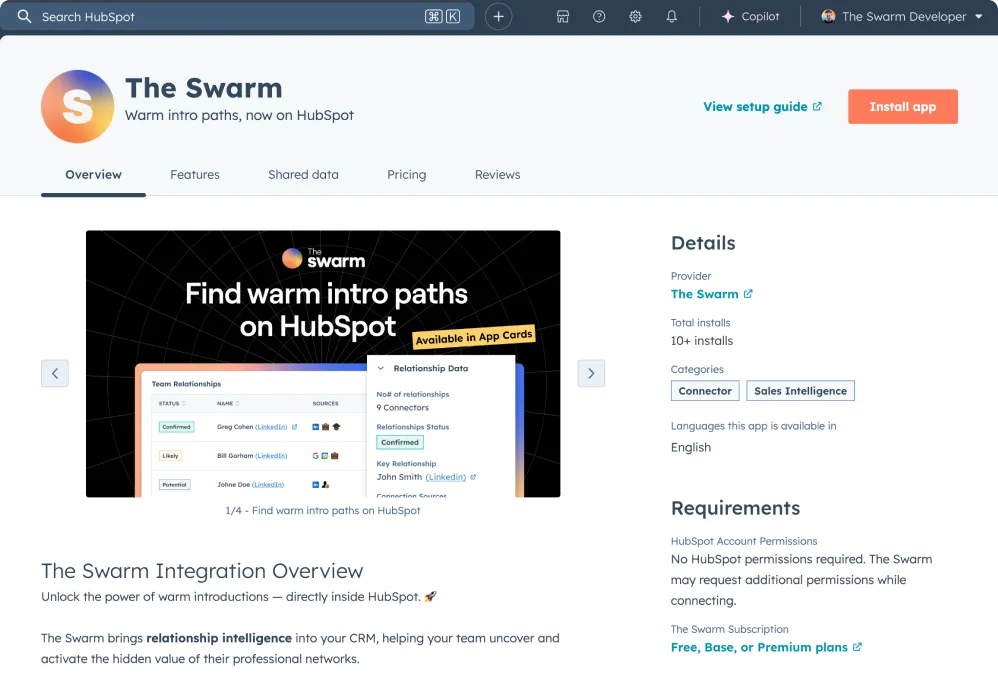This screenshot has height=688, width=998.
Task: Switch to the Overview tab
Action: [94, 174]
